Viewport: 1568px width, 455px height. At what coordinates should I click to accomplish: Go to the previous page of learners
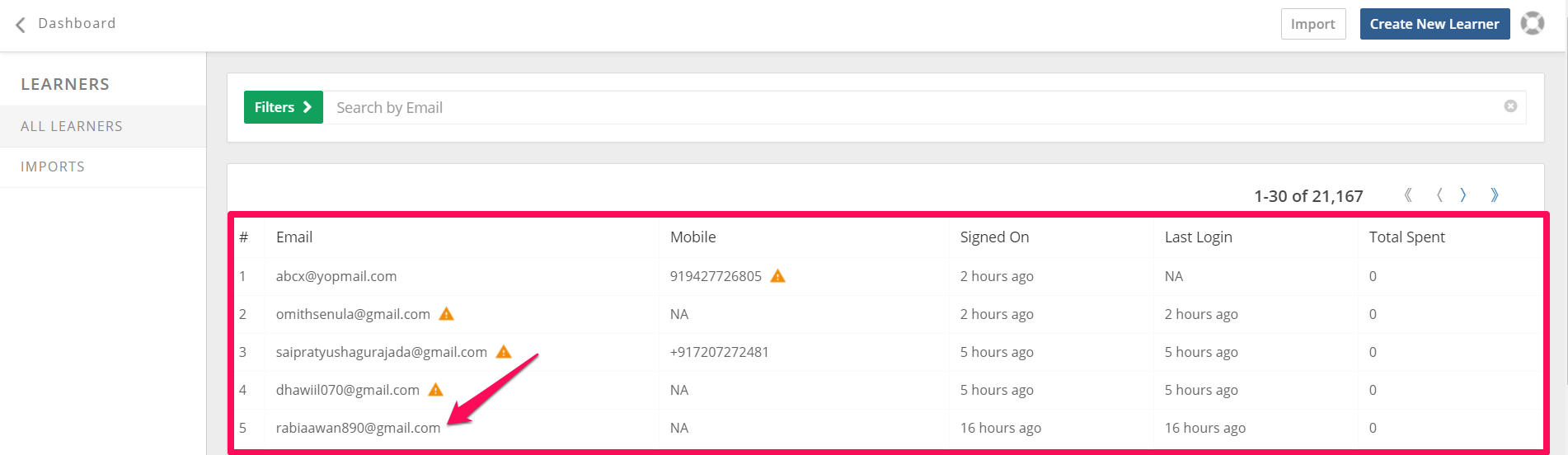coord(1439,195)
